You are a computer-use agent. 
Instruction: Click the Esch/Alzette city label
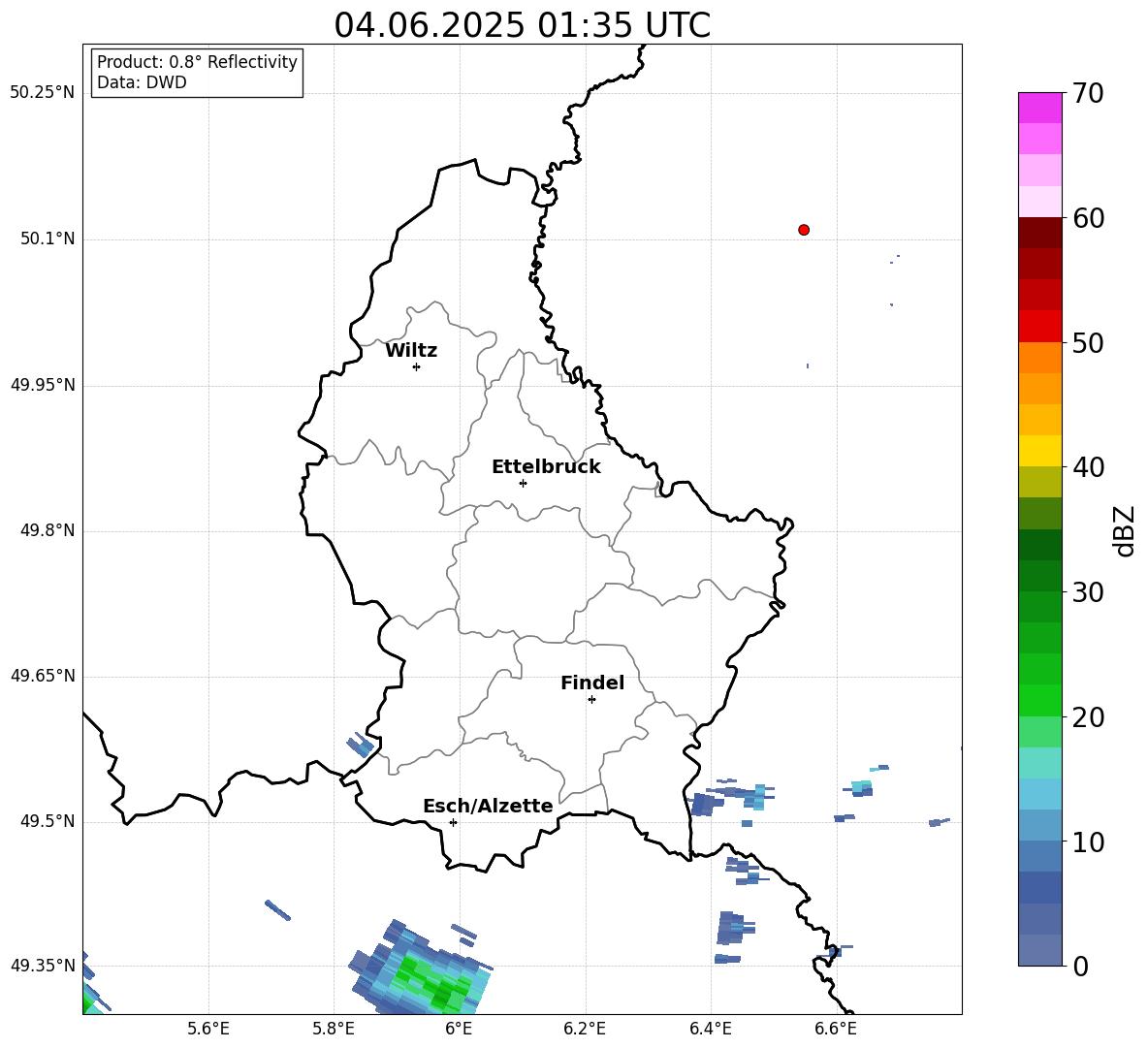tap(489, 807)
